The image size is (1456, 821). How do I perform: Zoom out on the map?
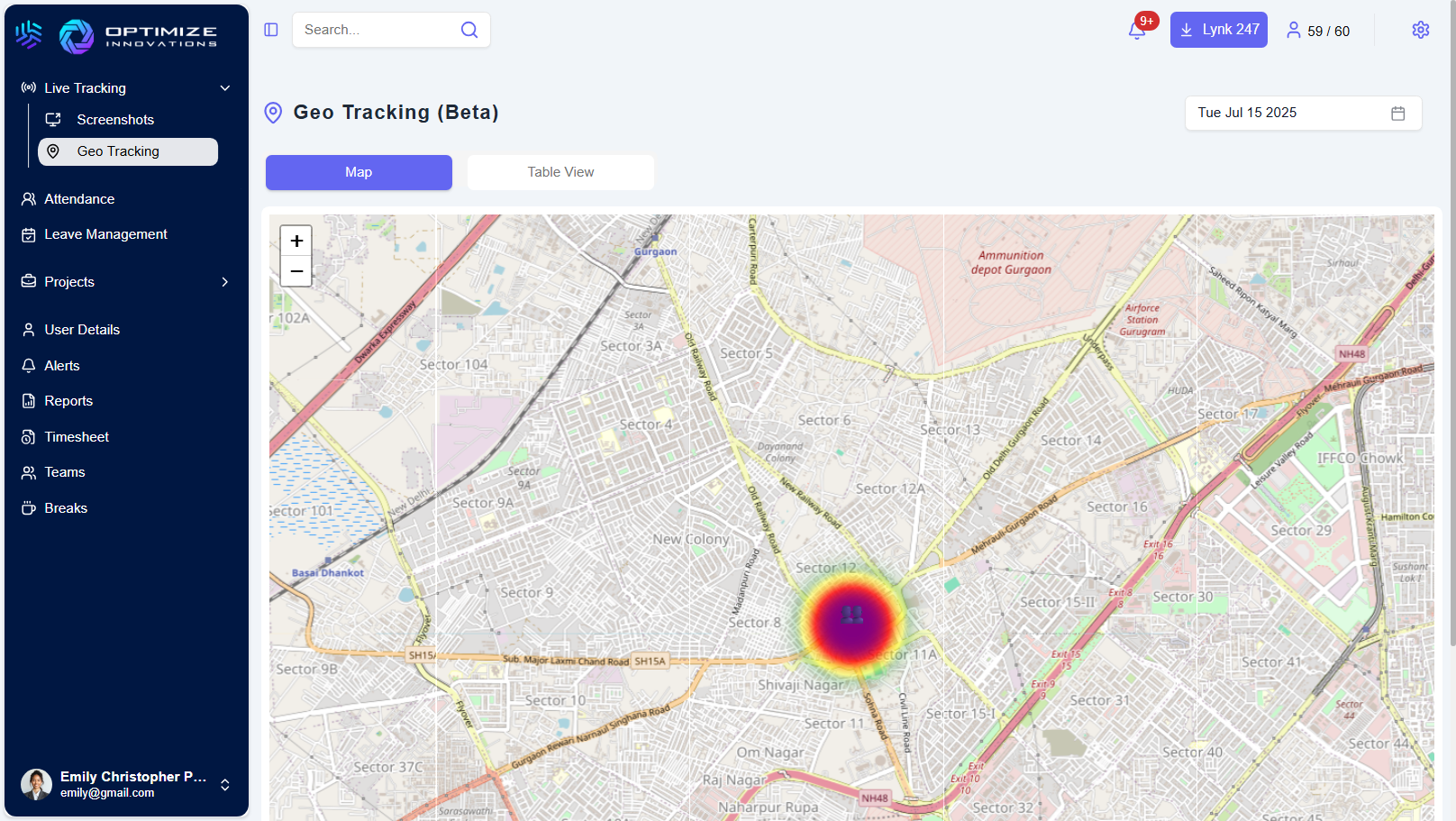(296, 271)
